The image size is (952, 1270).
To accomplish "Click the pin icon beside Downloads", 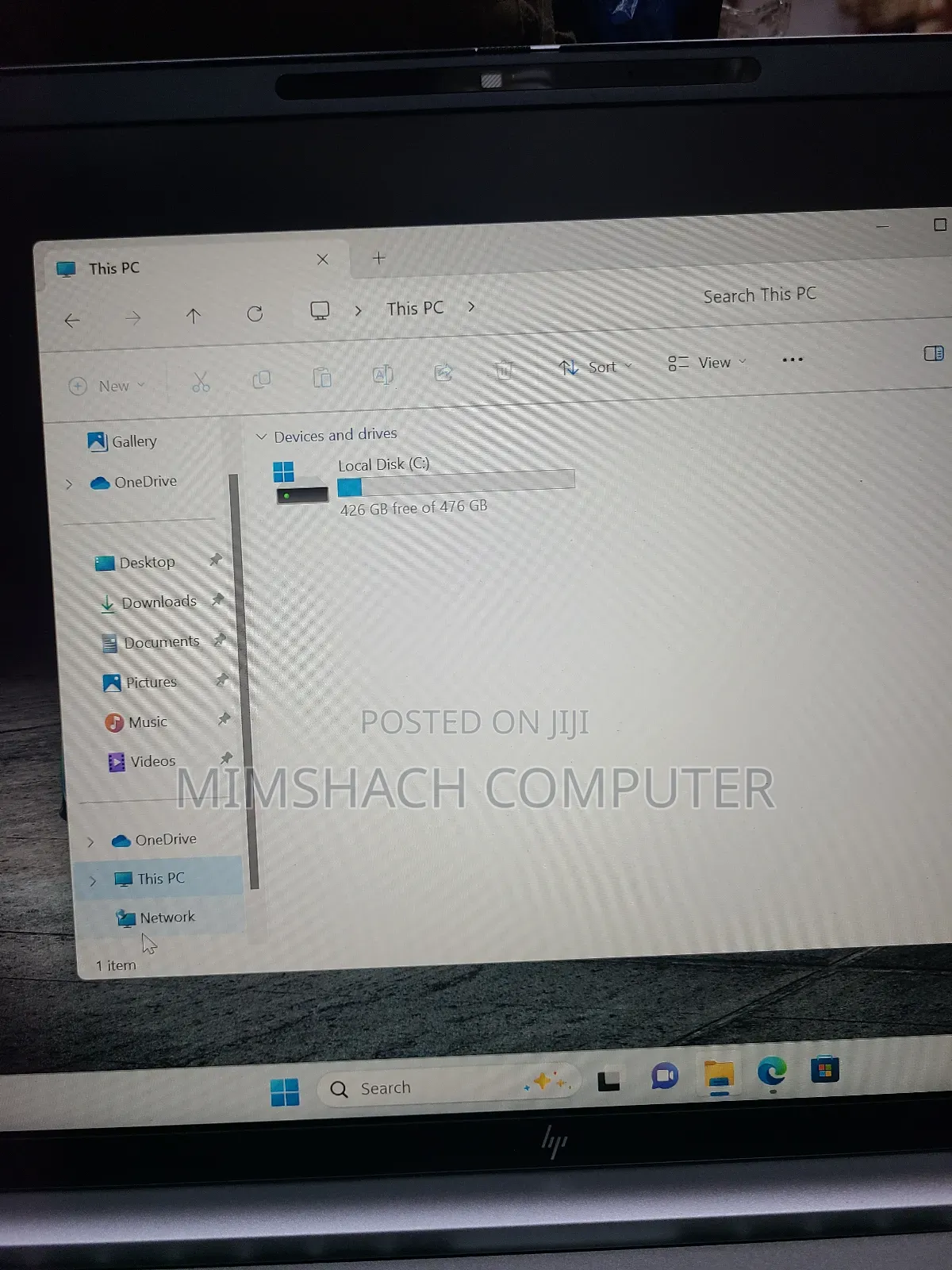I will coord(217,599).
